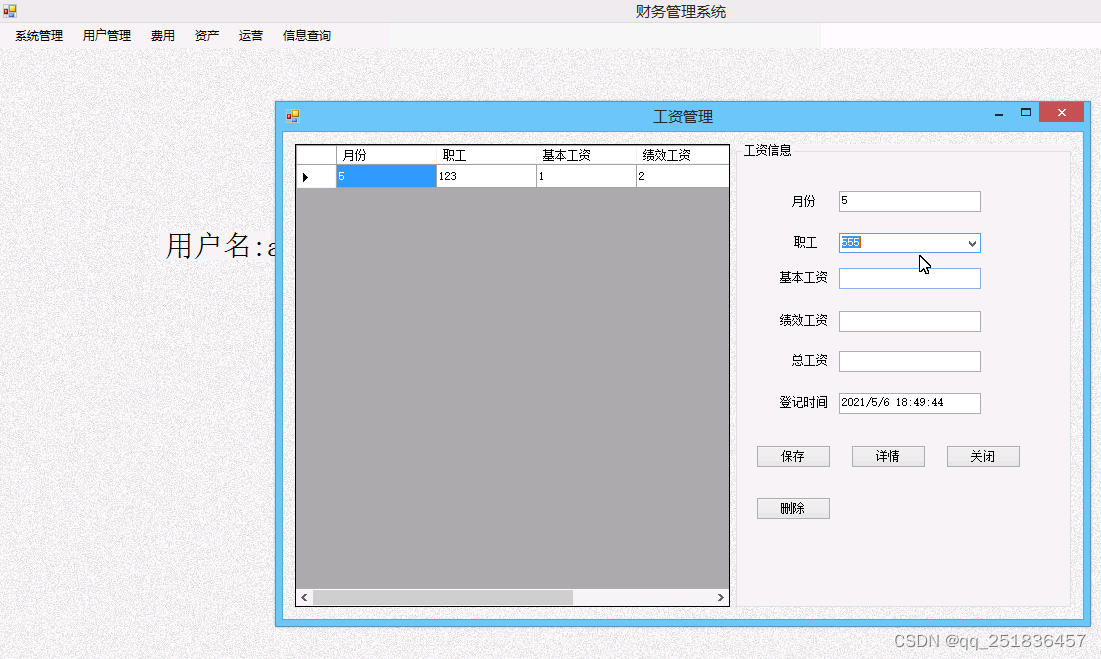Open the 系统管理 menu

coord(37,35)
